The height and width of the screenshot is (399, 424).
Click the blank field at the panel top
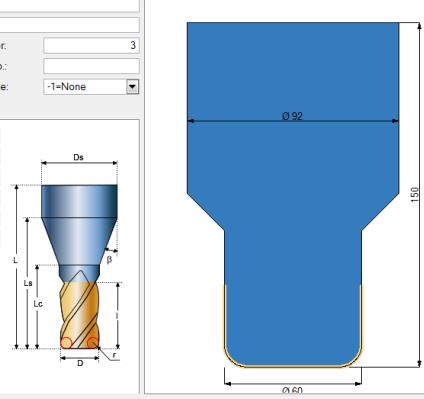[69, 25]
